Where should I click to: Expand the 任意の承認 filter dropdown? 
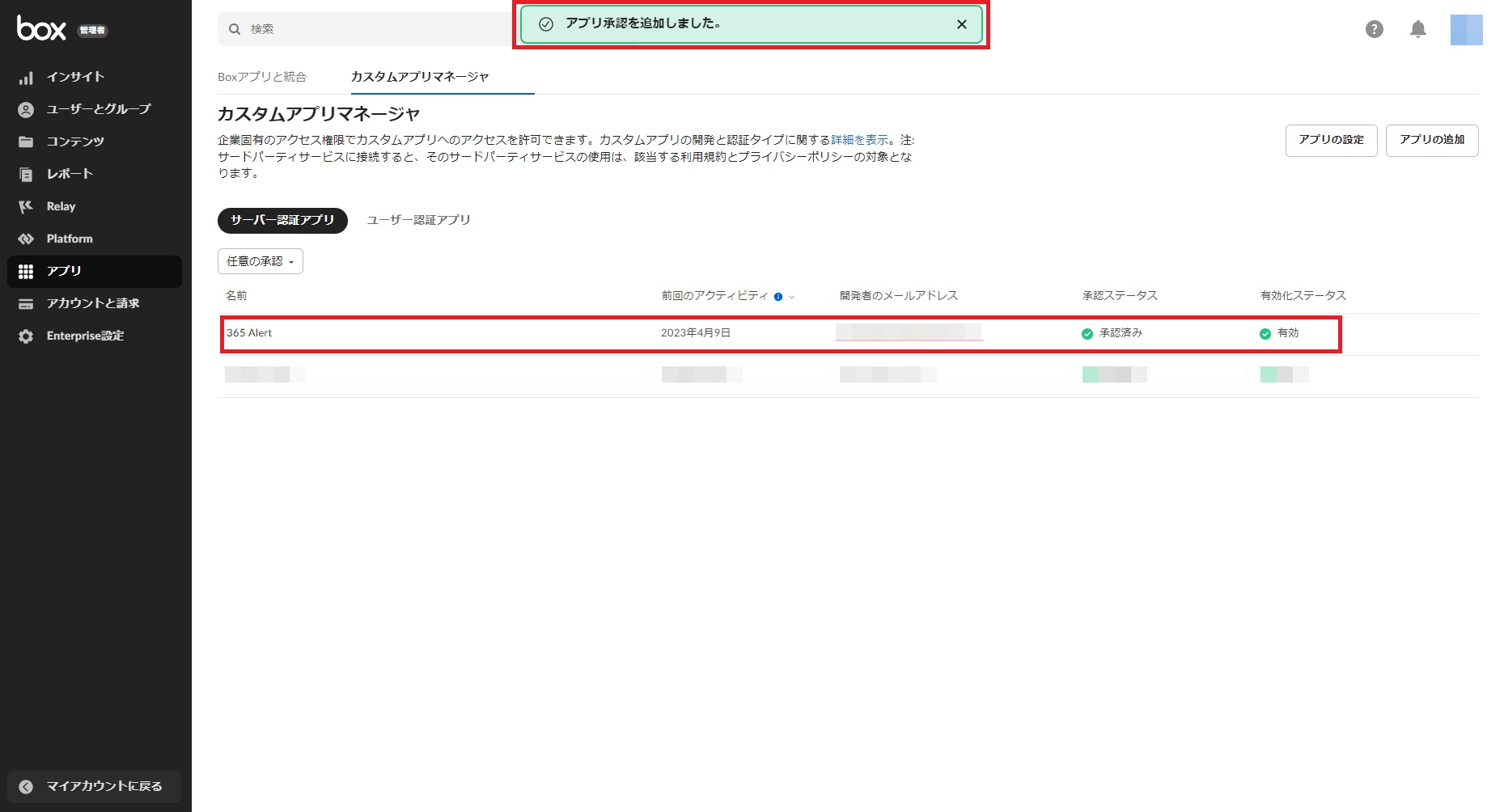pos(260,261)
